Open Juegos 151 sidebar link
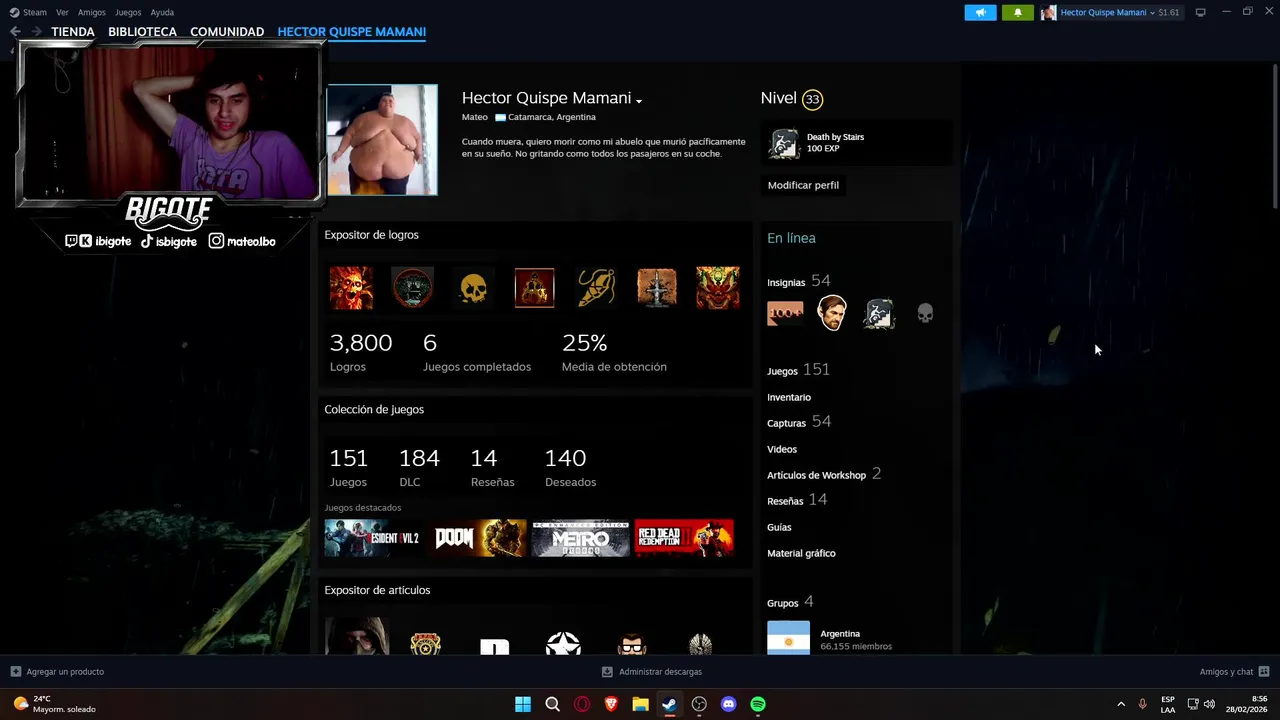This screenshot has height=720, width=1280. [798, 370]
